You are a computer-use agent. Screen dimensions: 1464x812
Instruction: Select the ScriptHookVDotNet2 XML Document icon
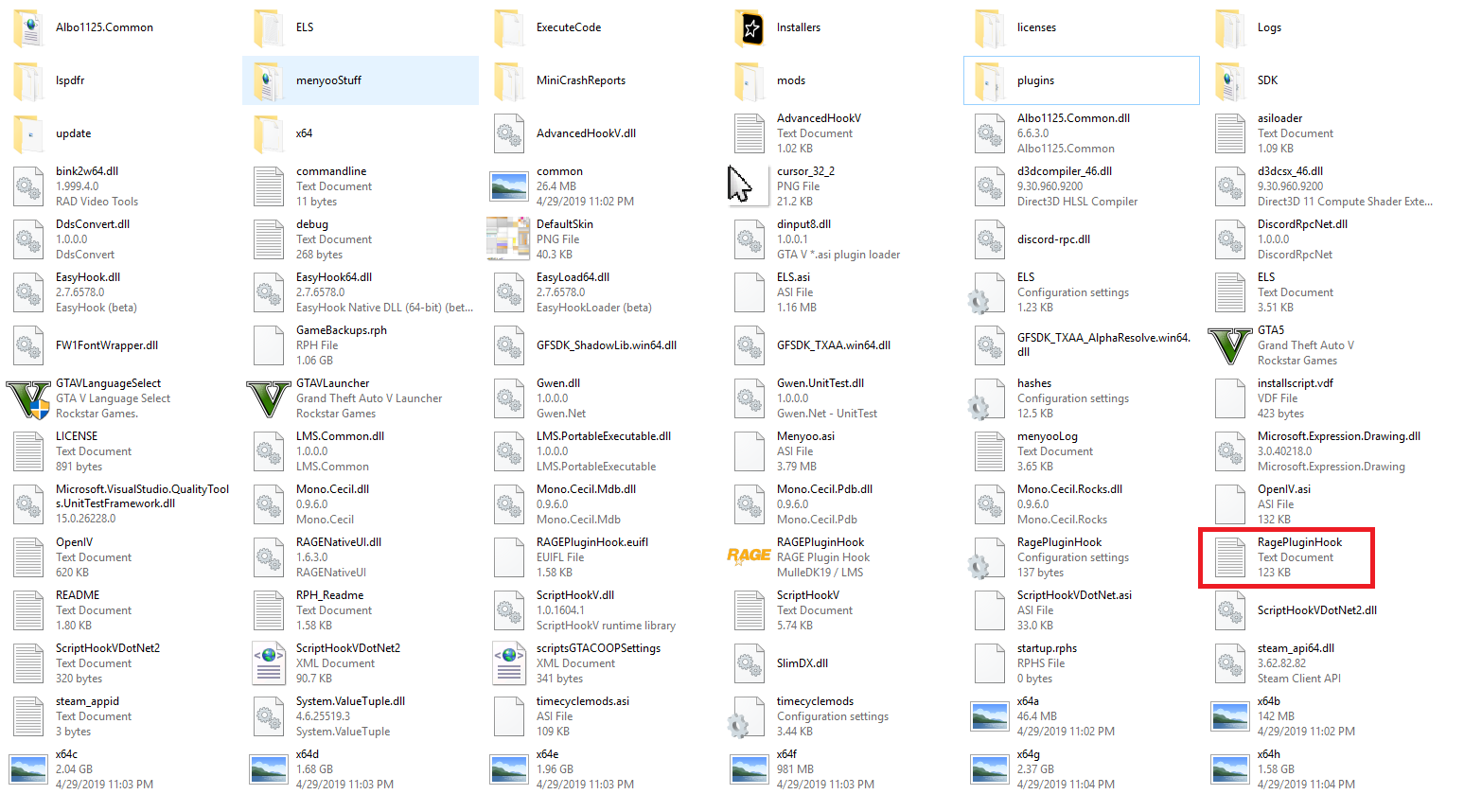tap(269, 663)
